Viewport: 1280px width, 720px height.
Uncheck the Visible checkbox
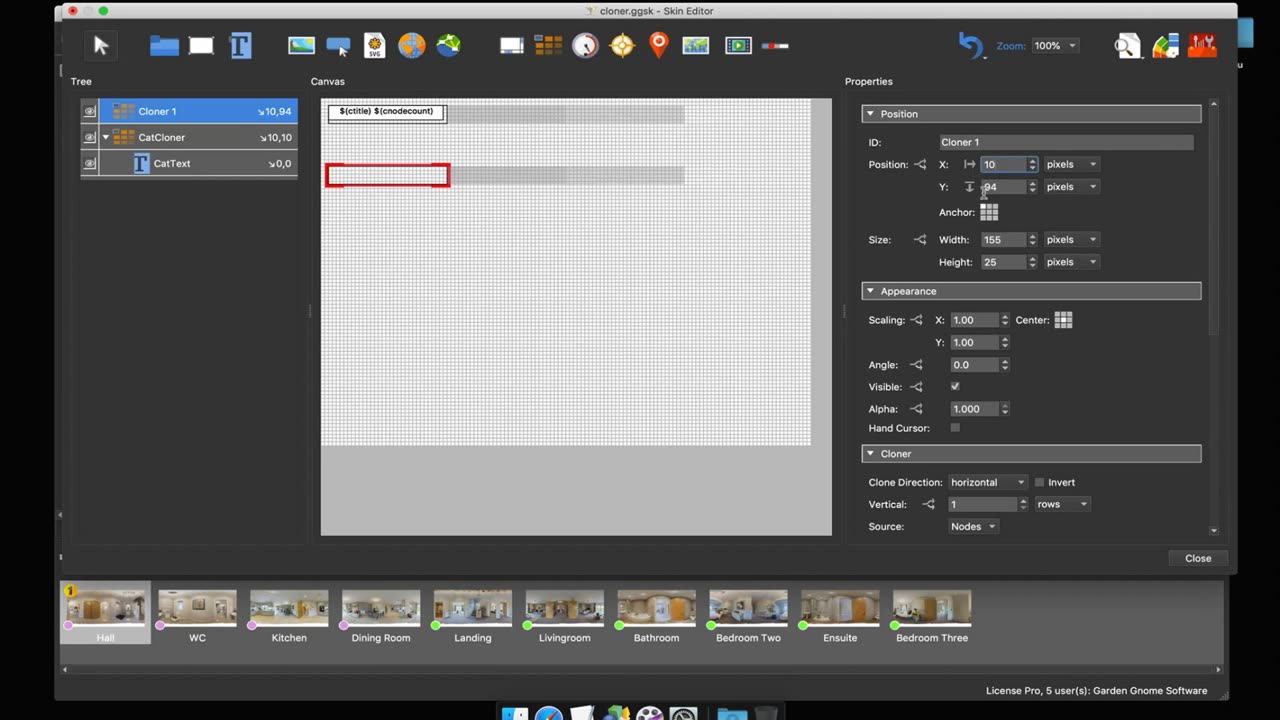(x=955, y=386)
